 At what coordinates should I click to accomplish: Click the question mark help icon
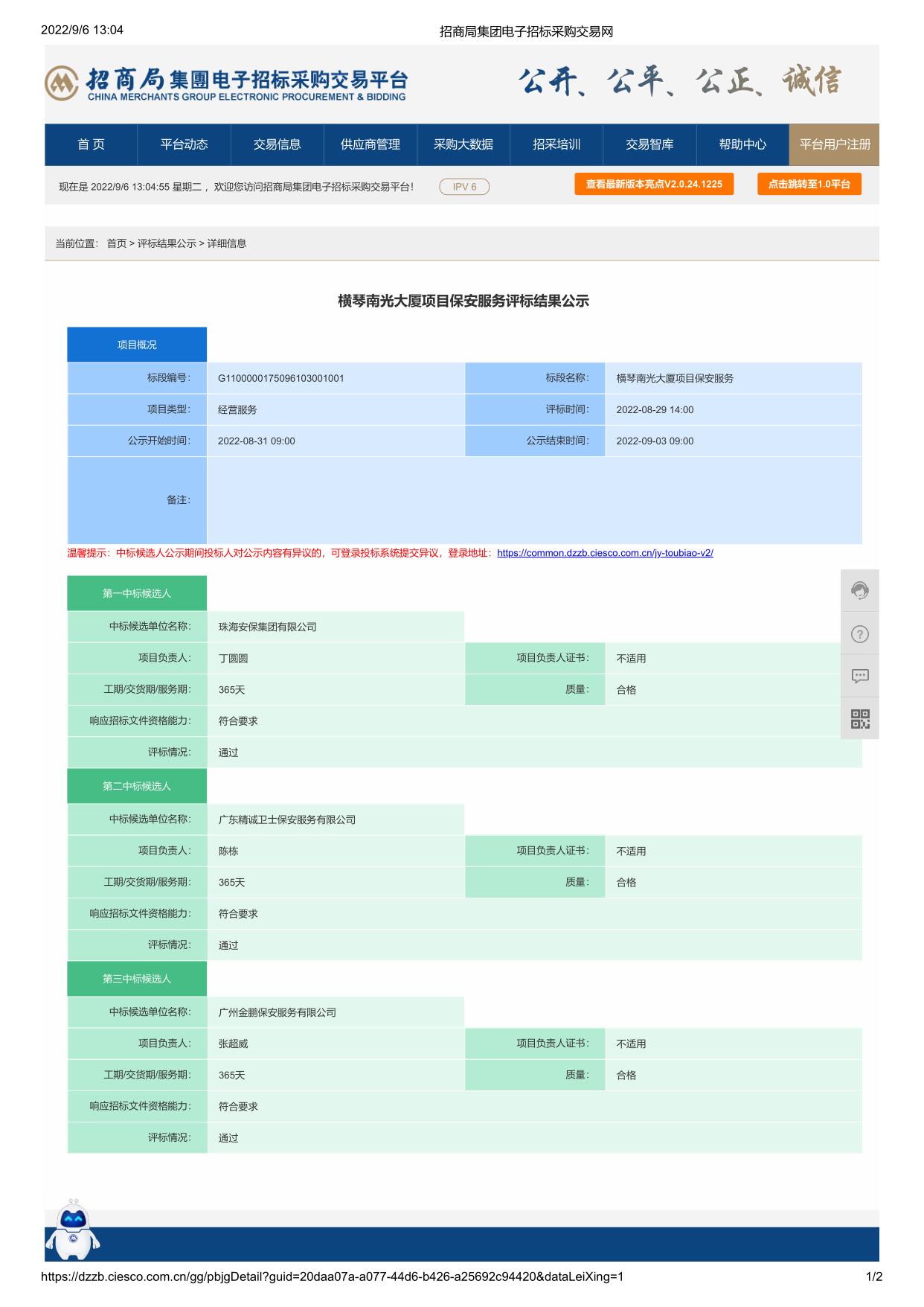pyautogui.click(x=860, y=634)
